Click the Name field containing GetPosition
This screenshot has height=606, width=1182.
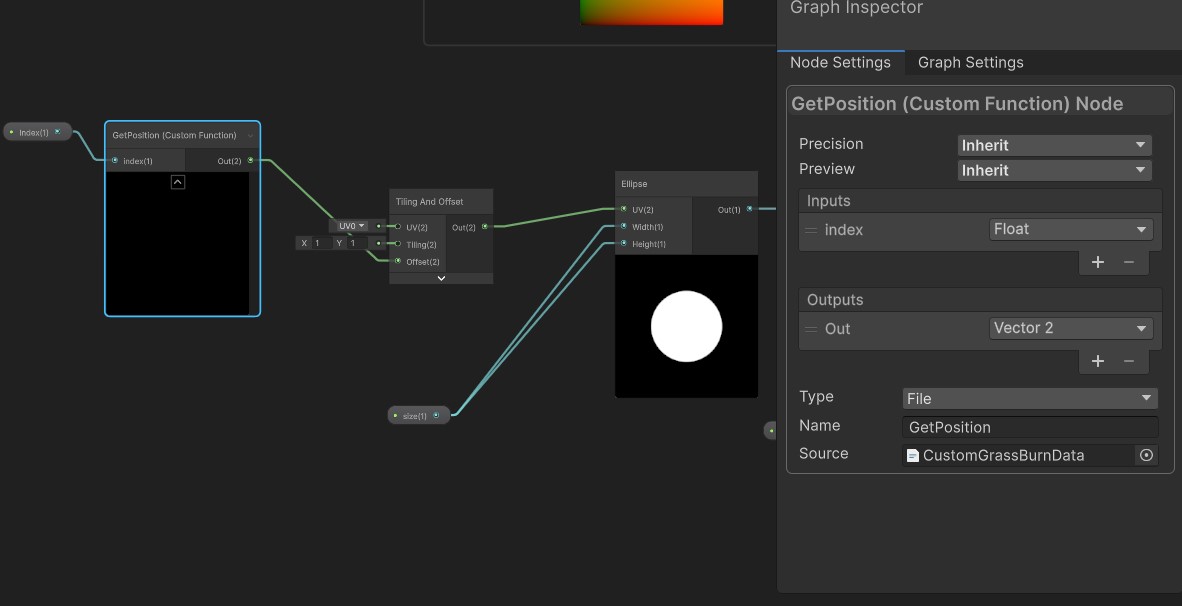(x=1029, y=426)
